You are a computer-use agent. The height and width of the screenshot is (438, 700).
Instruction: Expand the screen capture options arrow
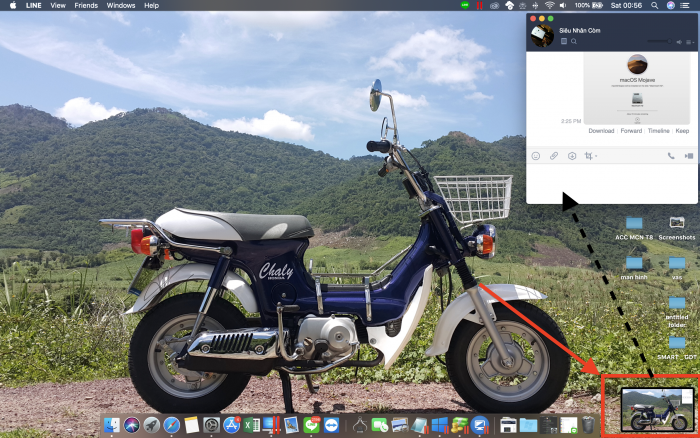click(598, 157)
